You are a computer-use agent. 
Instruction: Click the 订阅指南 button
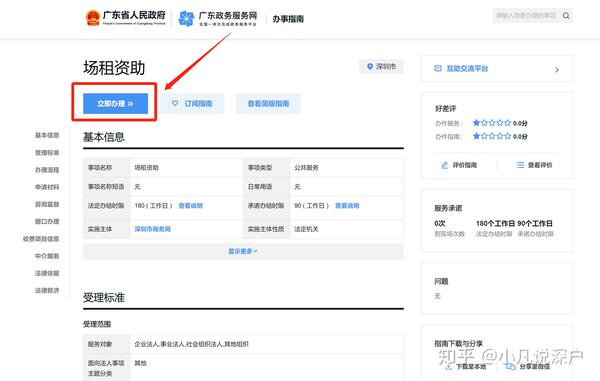pyautogui.click(x=192, y=104)
